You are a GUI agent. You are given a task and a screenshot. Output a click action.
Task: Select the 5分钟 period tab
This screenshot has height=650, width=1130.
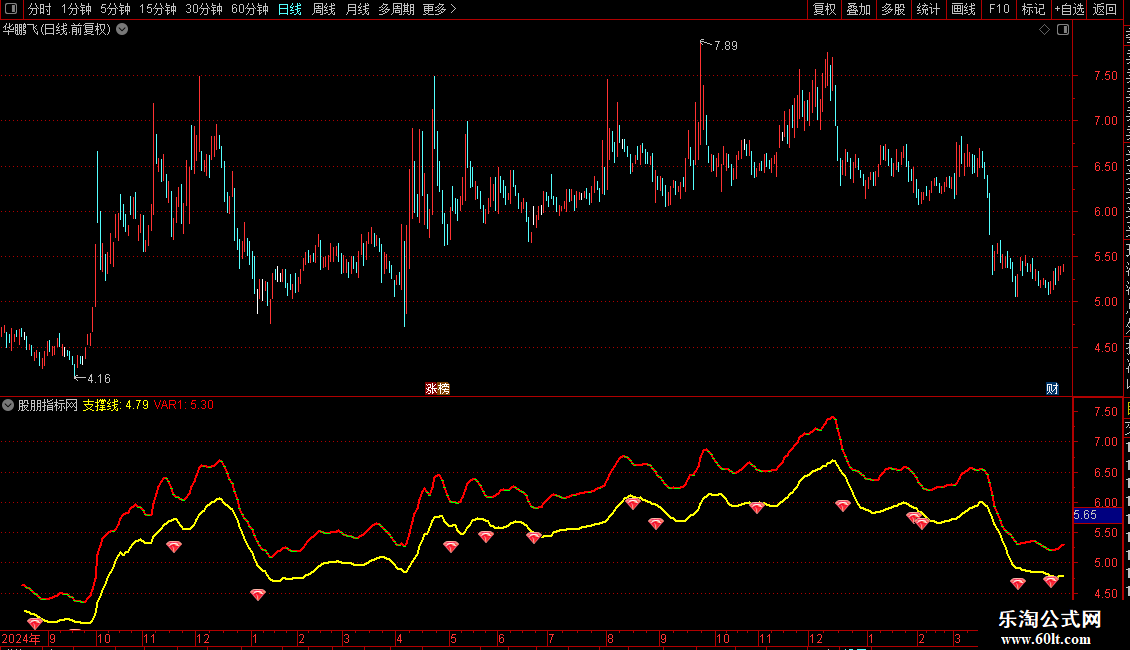coord(115,9)
